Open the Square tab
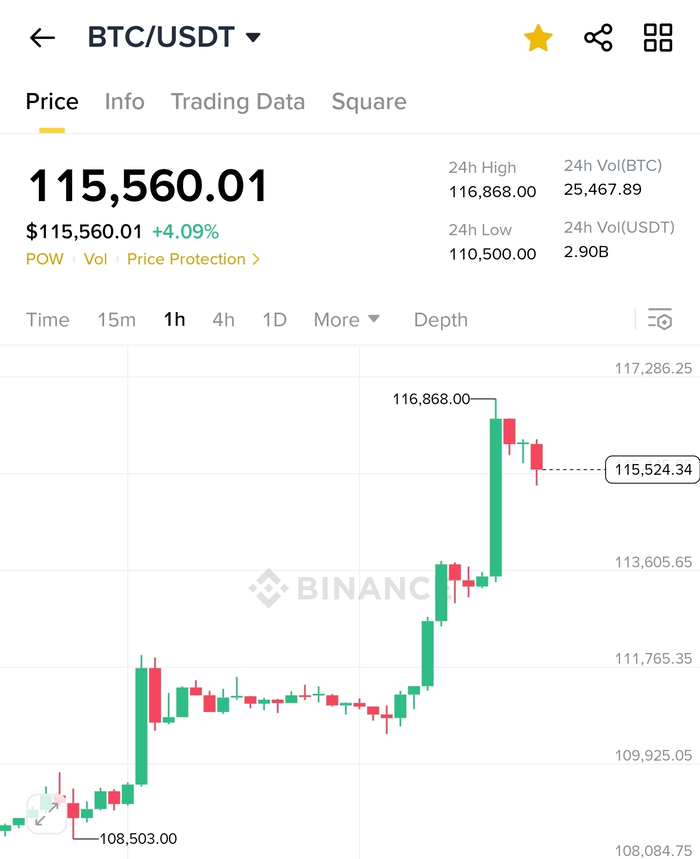 369,102
